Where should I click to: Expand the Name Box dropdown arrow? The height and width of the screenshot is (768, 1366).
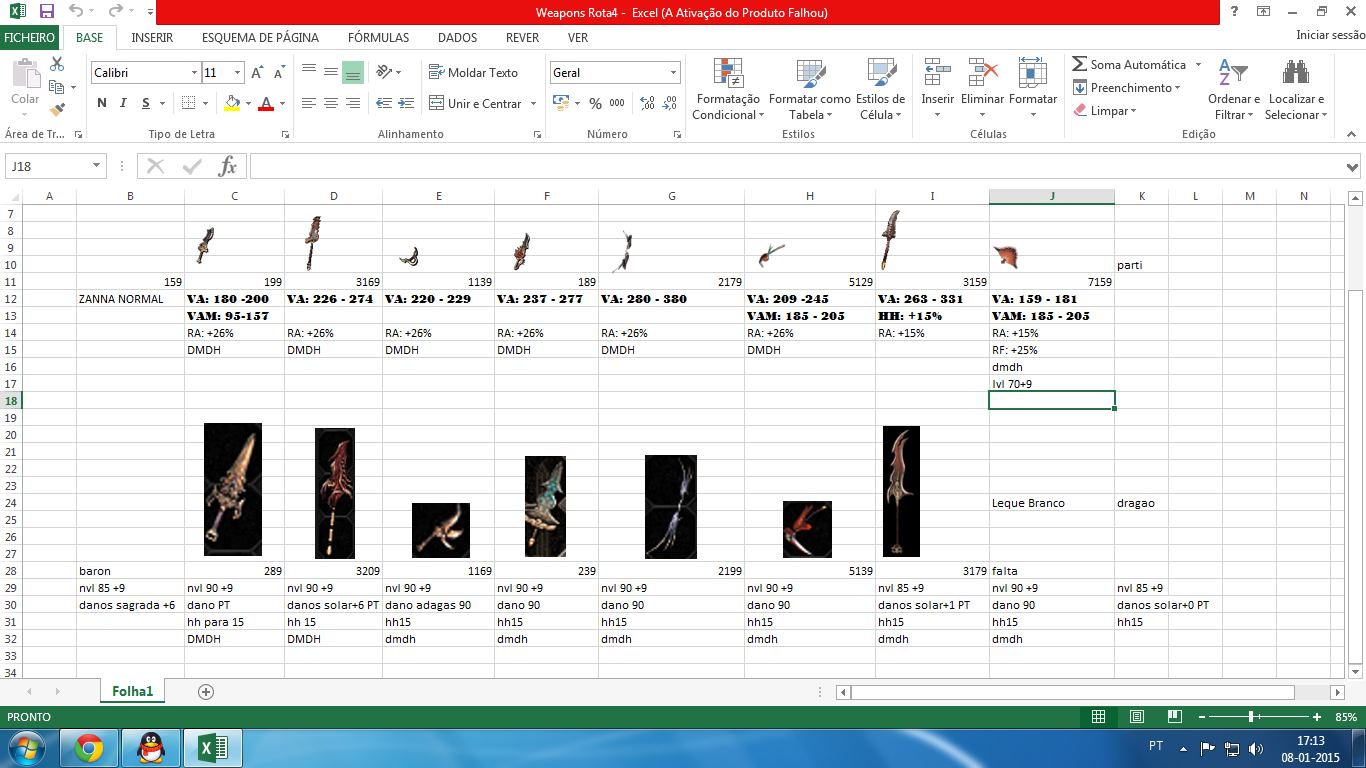point(97,166)
